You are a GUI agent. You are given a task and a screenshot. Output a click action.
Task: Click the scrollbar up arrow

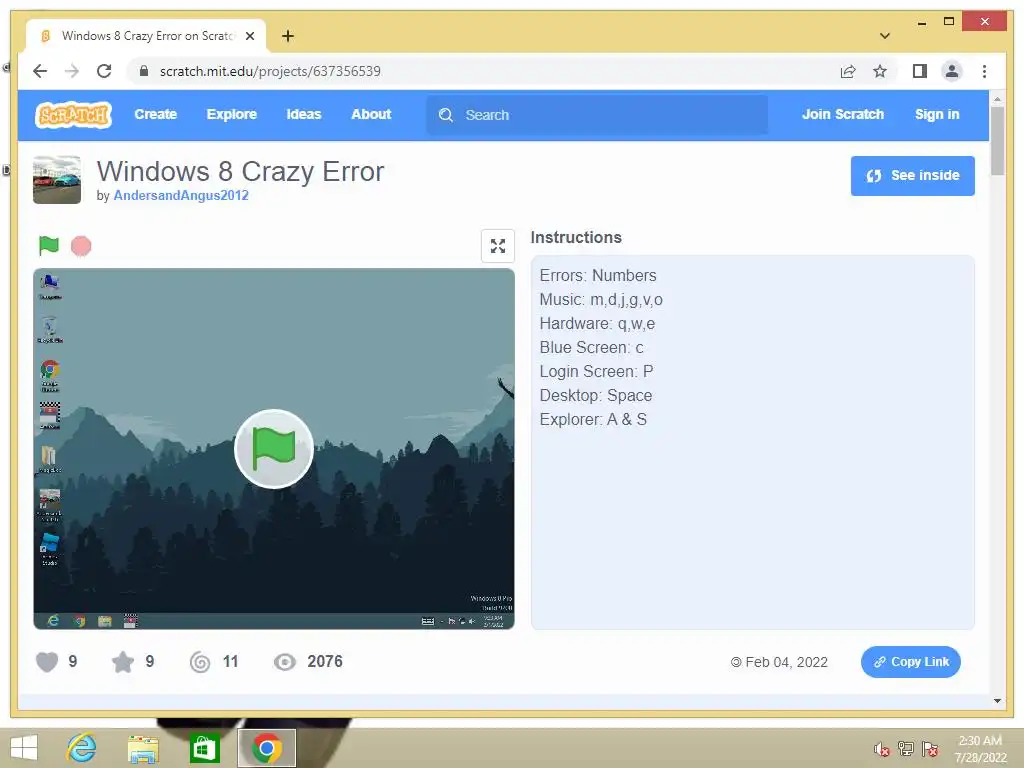997,99
